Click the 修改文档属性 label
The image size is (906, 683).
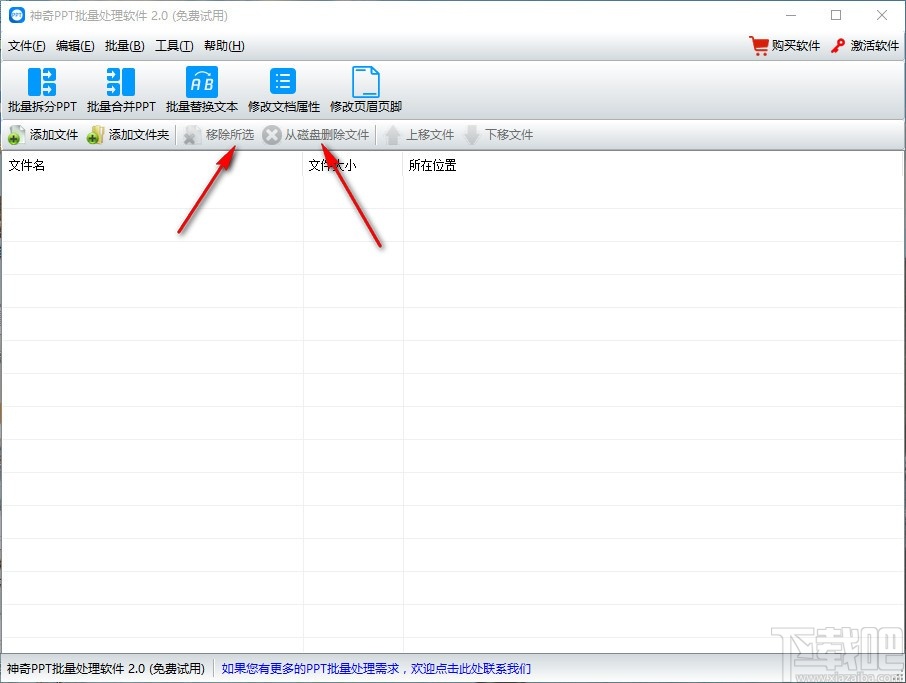(x=284, y=107)
